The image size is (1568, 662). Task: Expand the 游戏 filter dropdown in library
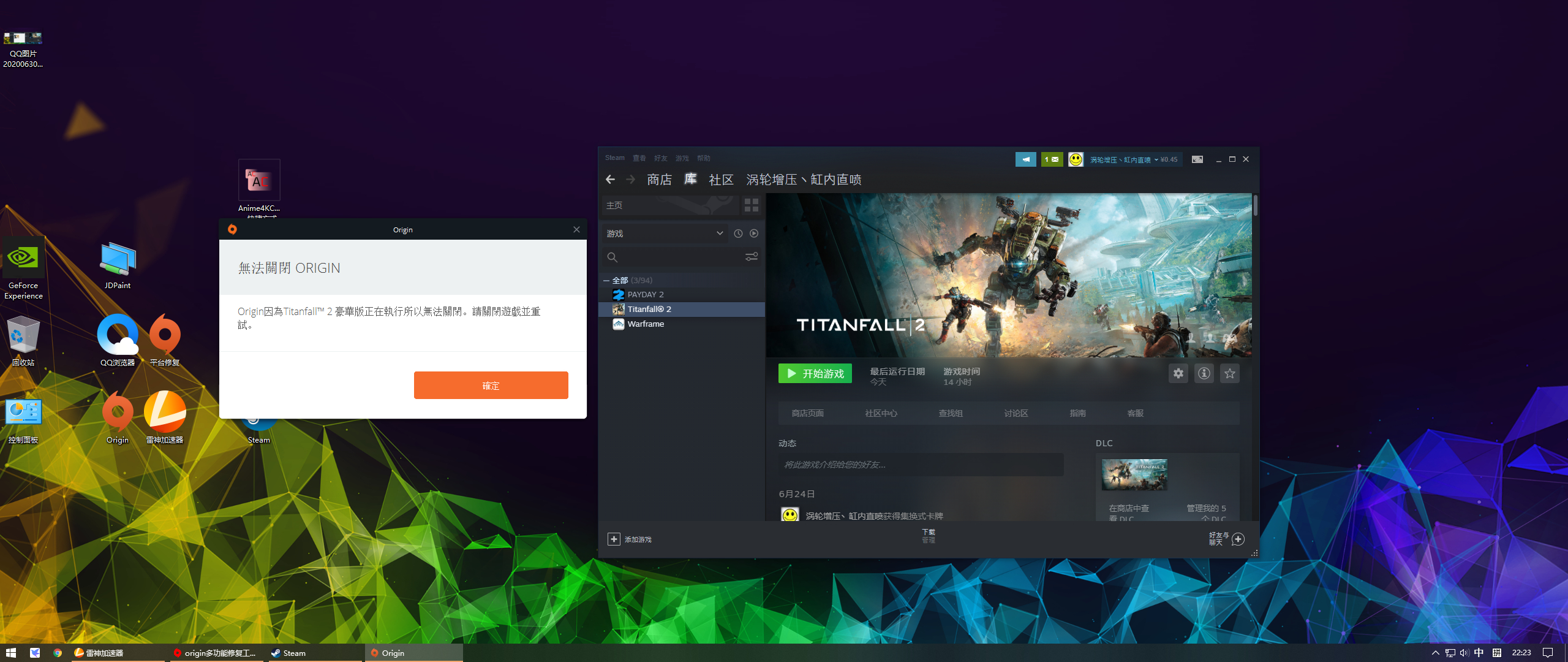[x=665, y=234]
